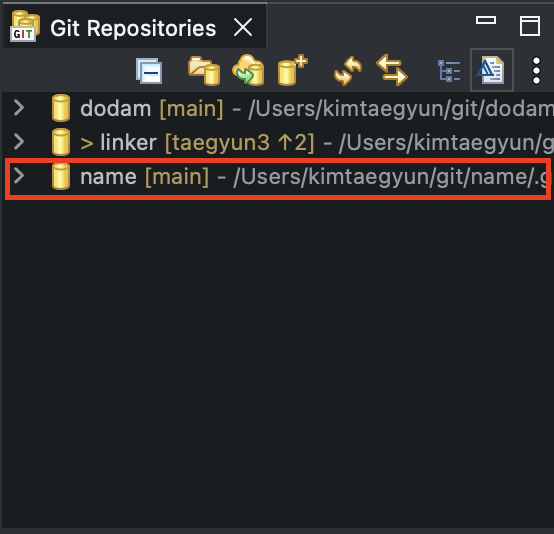This screenshot has height=534, width=554.
Task: Toggle Link with Editor and Selection
Action: tap(392, 70)
